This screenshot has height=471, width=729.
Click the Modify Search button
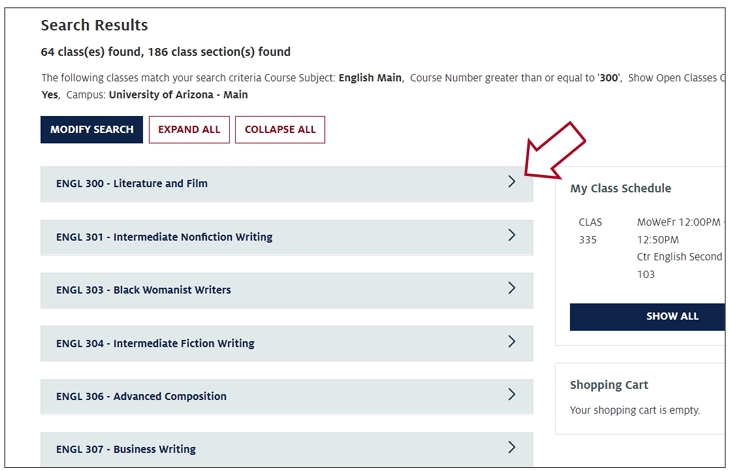pyautogui.click(x=92, y=130)
